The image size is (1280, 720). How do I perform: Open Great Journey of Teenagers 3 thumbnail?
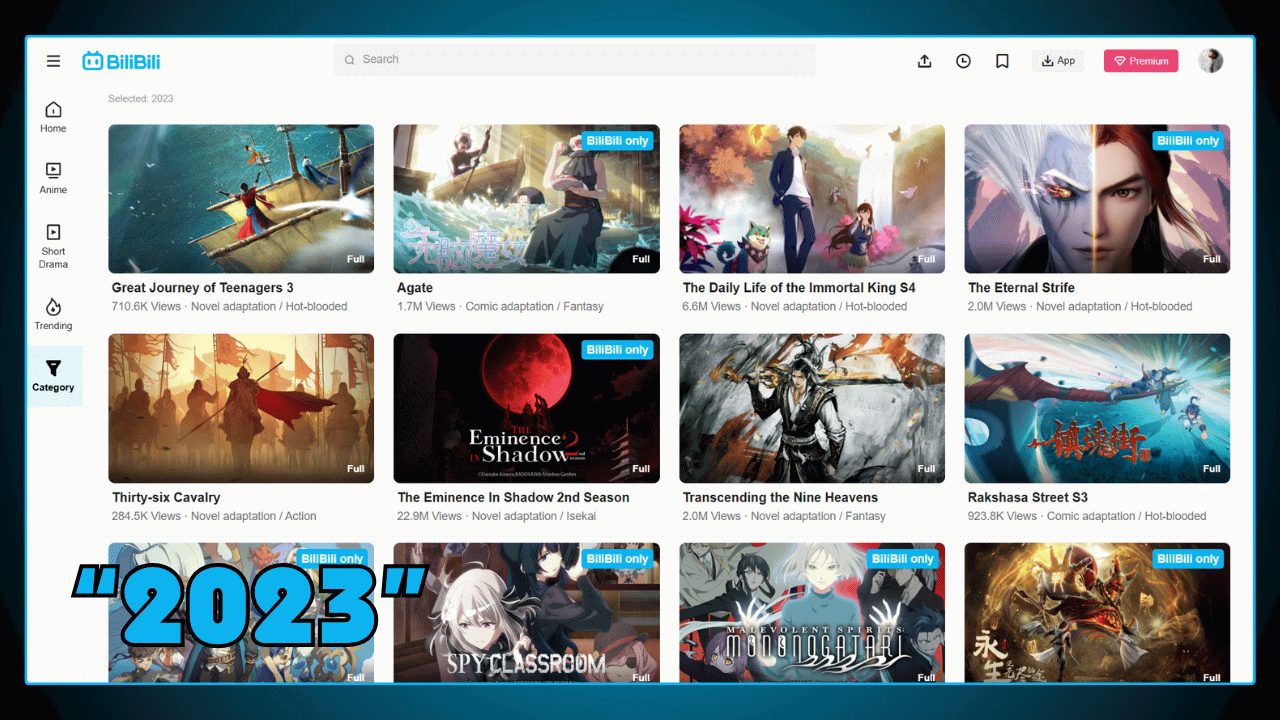[241, 199]
